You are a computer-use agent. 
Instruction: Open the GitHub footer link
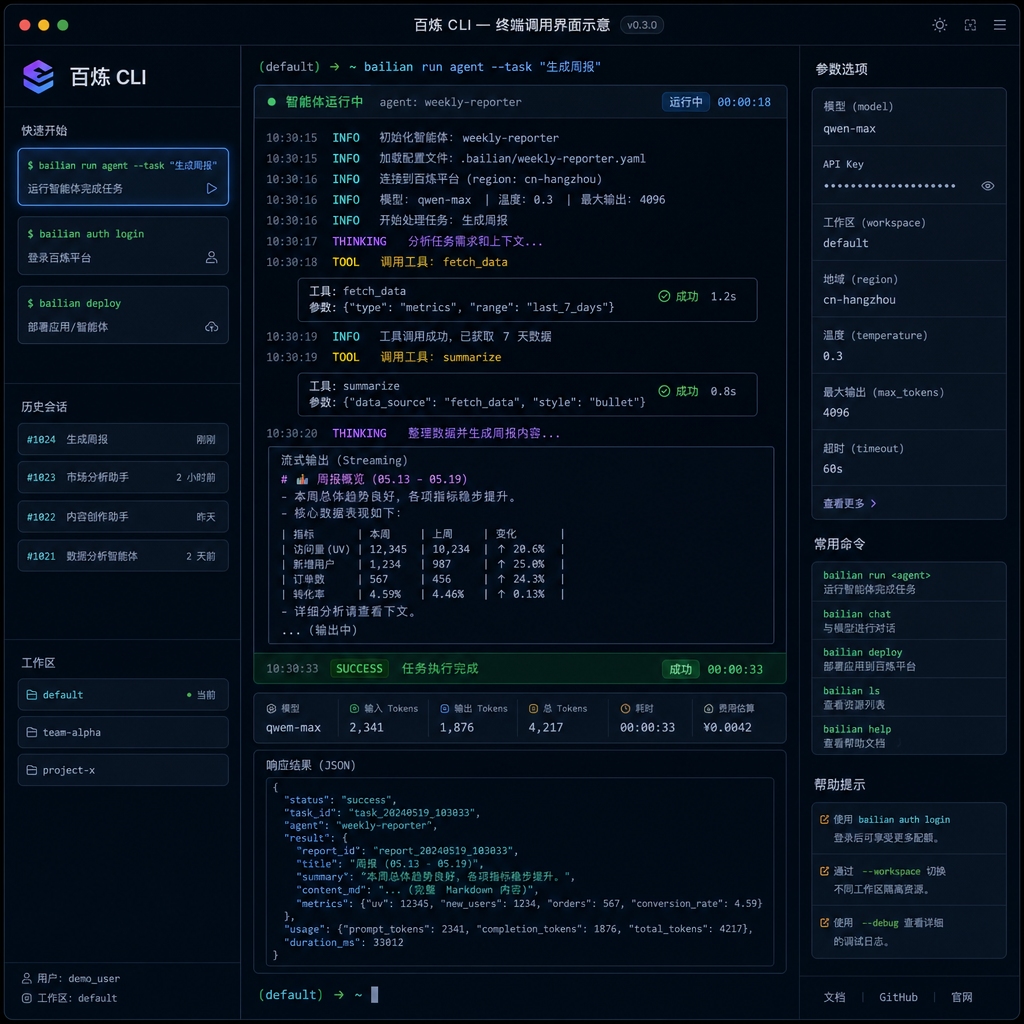(x=898, y=997)
